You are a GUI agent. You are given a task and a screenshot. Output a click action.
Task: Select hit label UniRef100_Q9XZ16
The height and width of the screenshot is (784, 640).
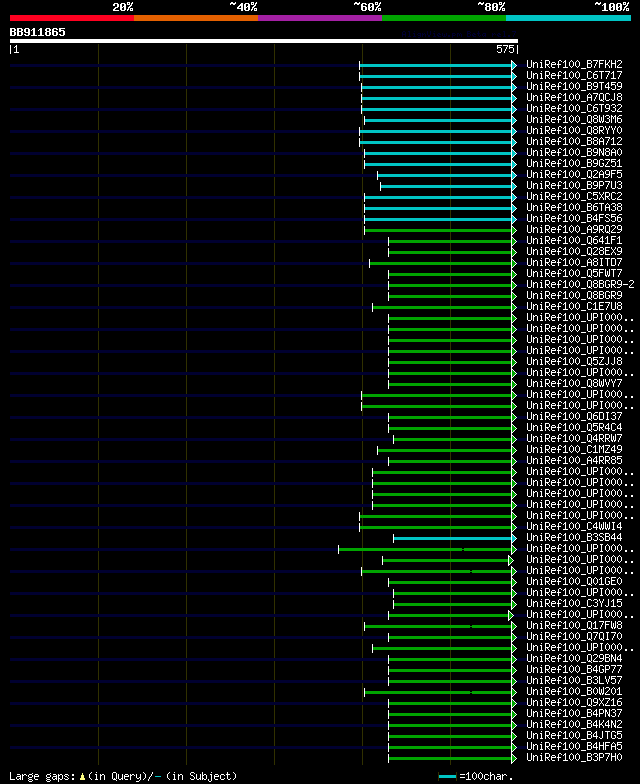(574, 702)
